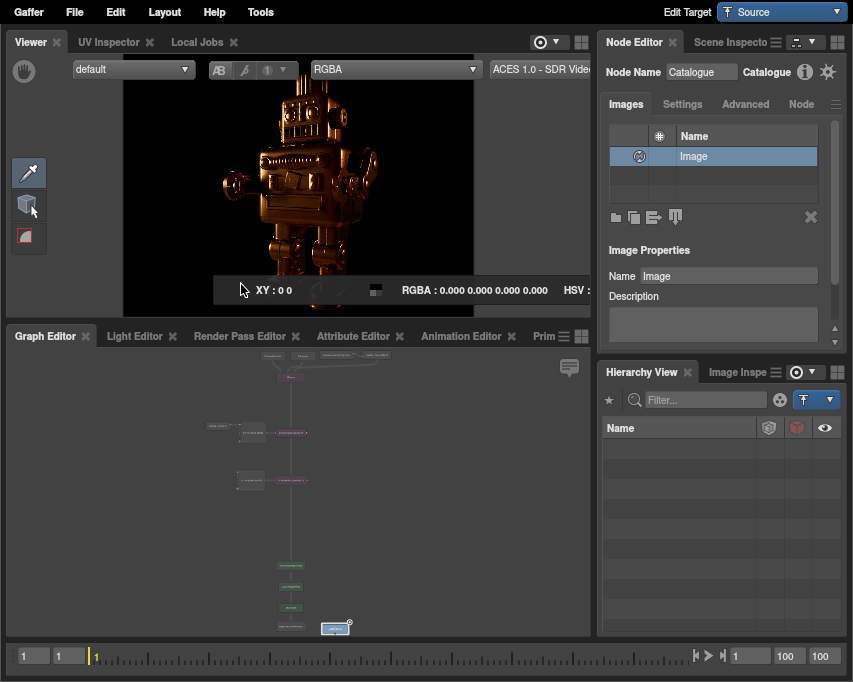
Task: Select the crop window tool
Action: [x=28, y=237]
